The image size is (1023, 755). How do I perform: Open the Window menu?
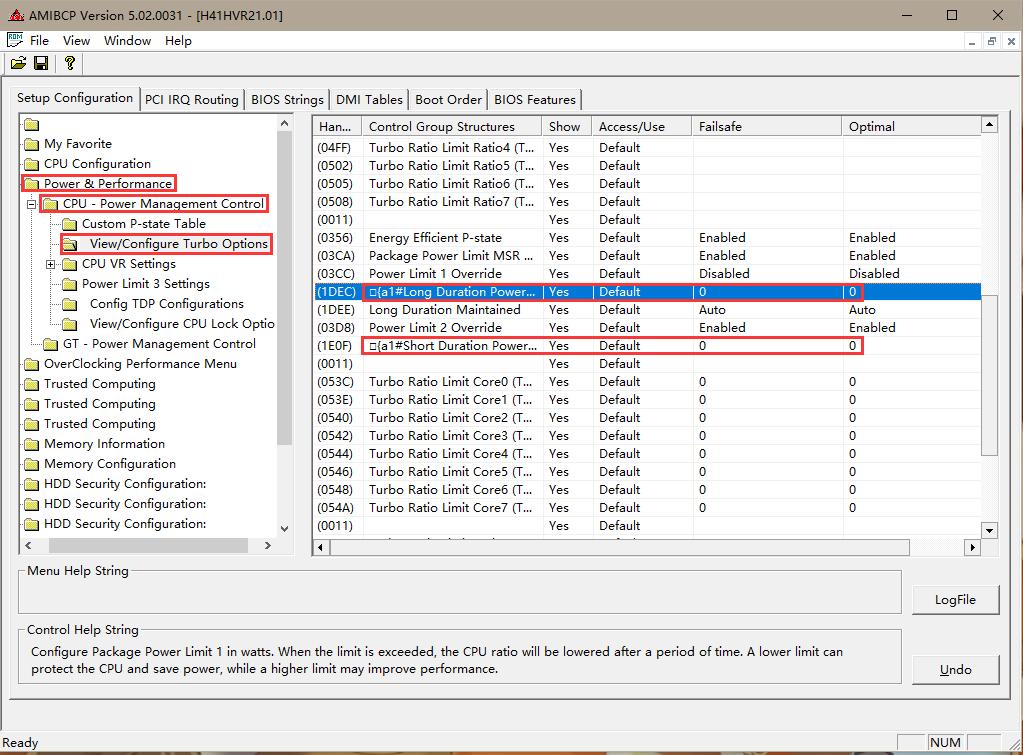click(127, 40)
